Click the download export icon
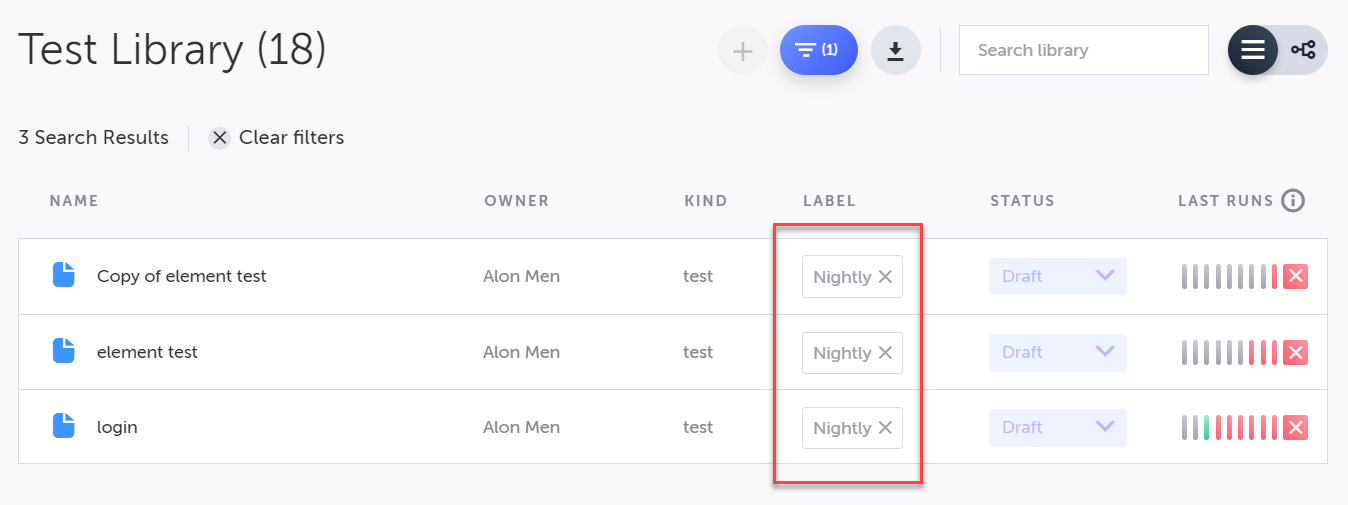 point(895,51)
